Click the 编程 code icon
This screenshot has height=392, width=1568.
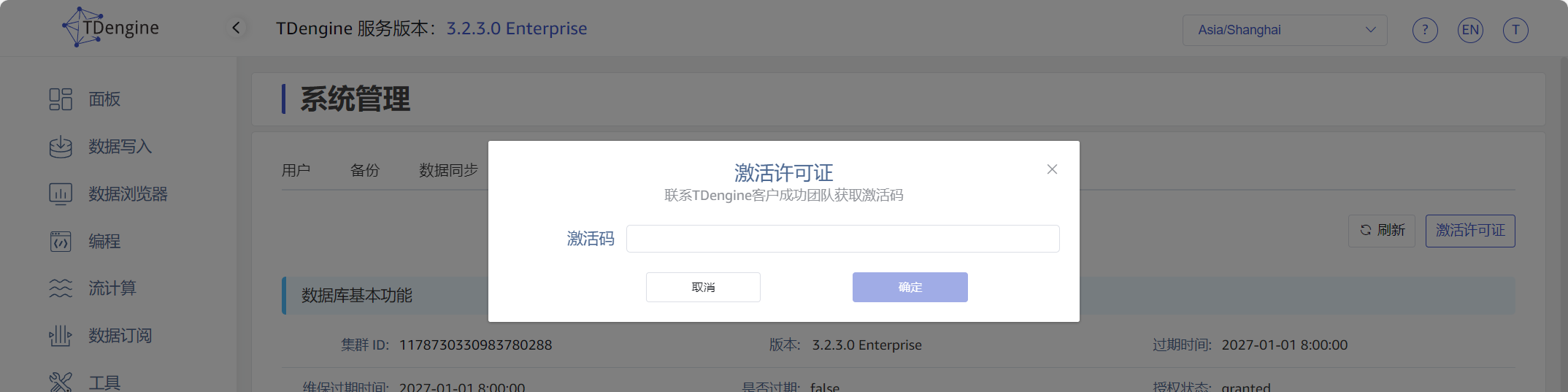(61, 242)
